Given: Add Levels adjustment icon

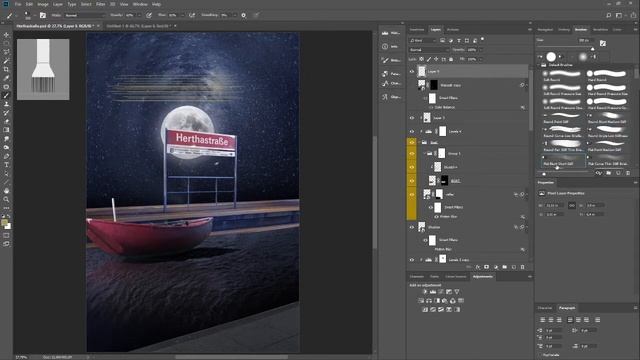Looking at the screenshot, I should 433,292.
